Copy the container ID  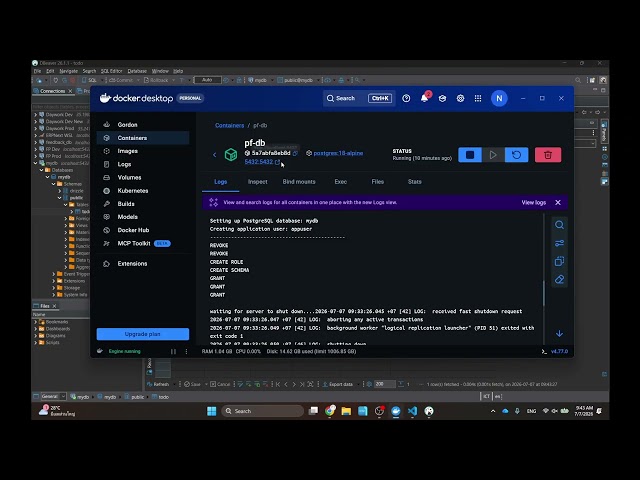pos(295,153)
